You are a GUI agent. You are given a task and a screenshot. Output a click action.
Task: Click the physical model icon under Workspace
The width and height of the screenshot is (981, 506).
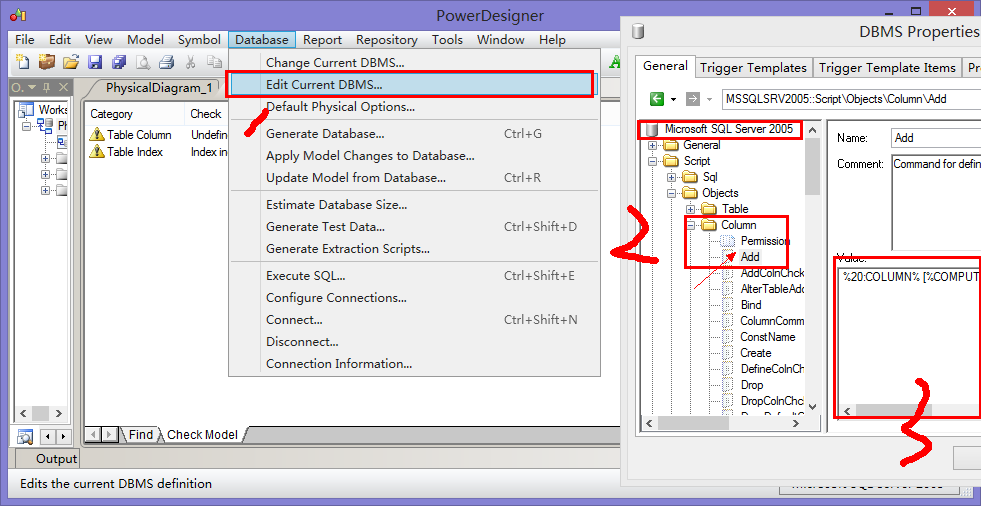pos(45,126)
